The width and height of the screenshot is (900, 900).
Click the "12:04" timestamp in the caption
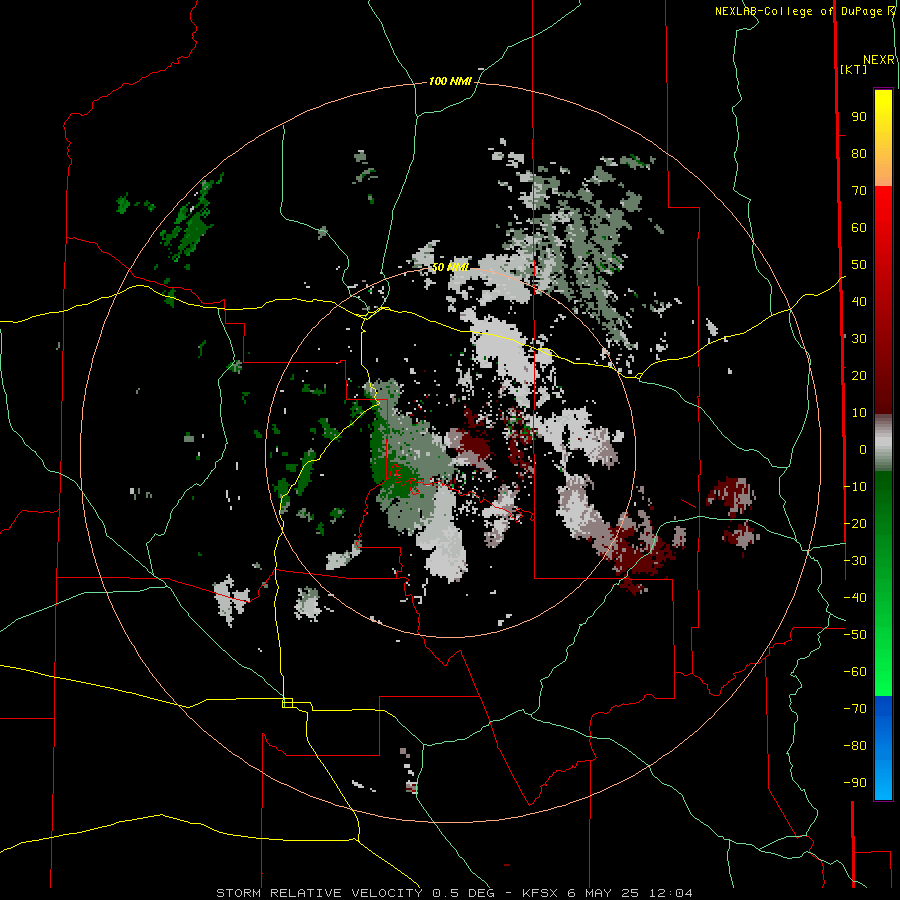pos(671,893)
